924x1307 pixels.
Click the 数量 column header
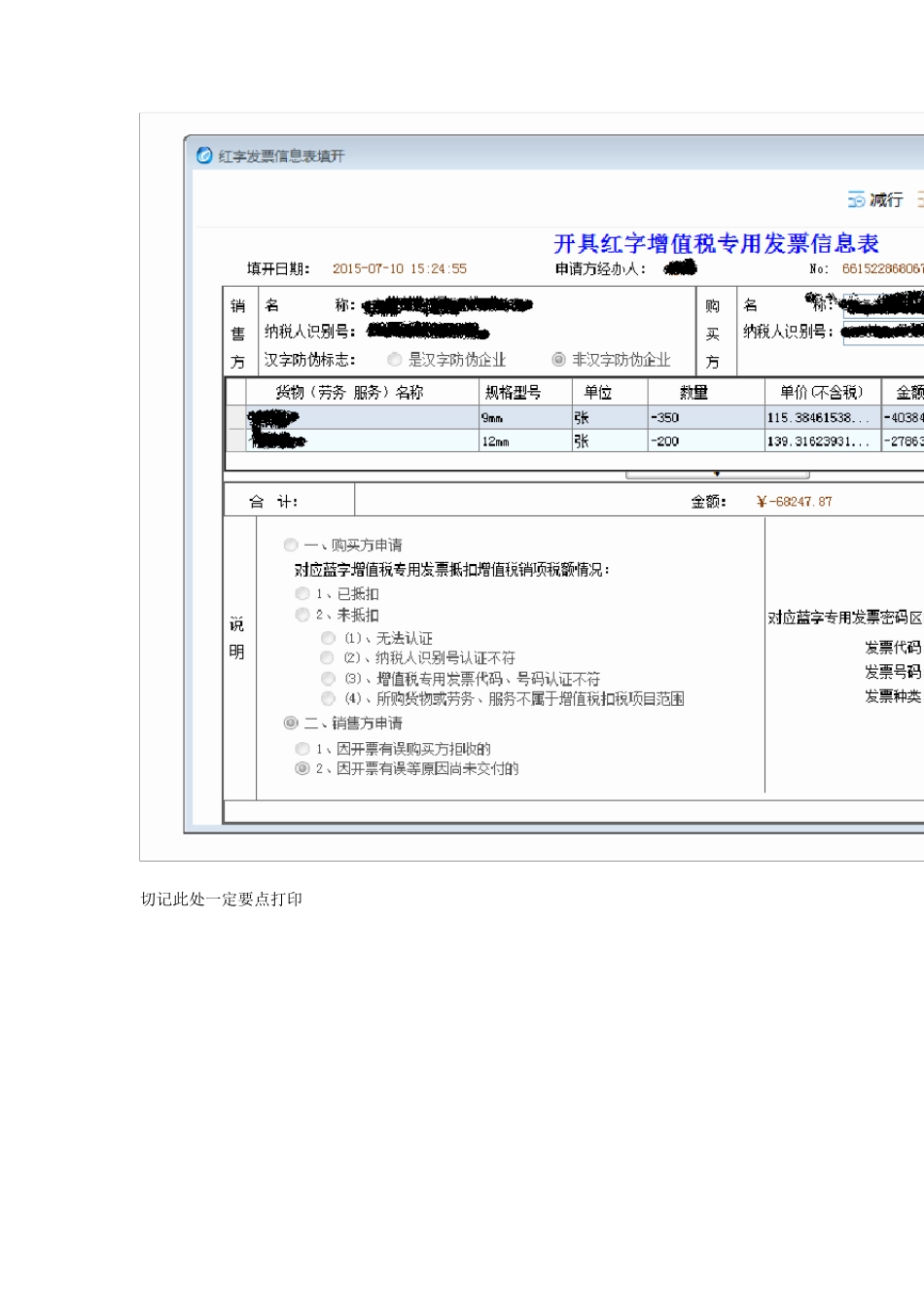pos(706,392)
